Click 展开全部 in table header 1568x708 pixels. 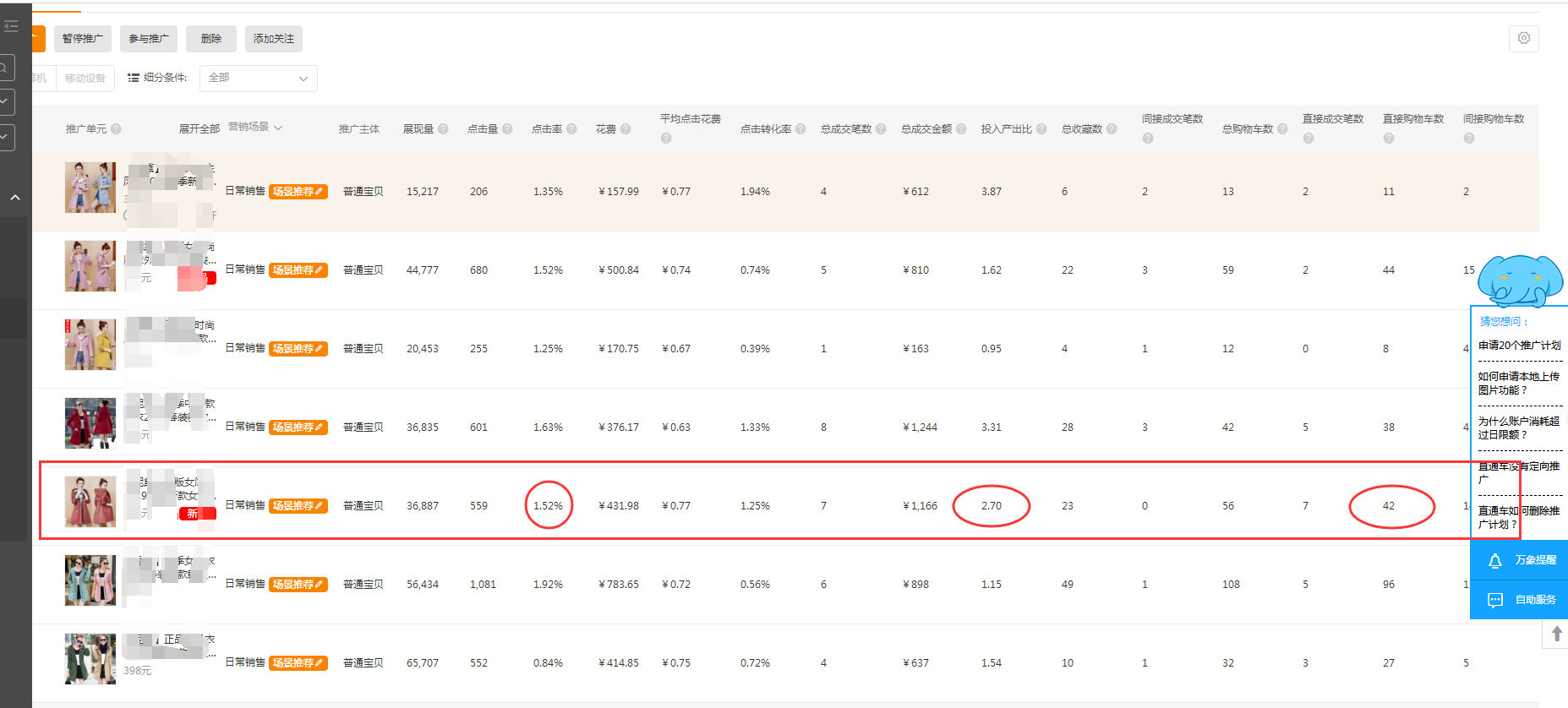point(199,129)
